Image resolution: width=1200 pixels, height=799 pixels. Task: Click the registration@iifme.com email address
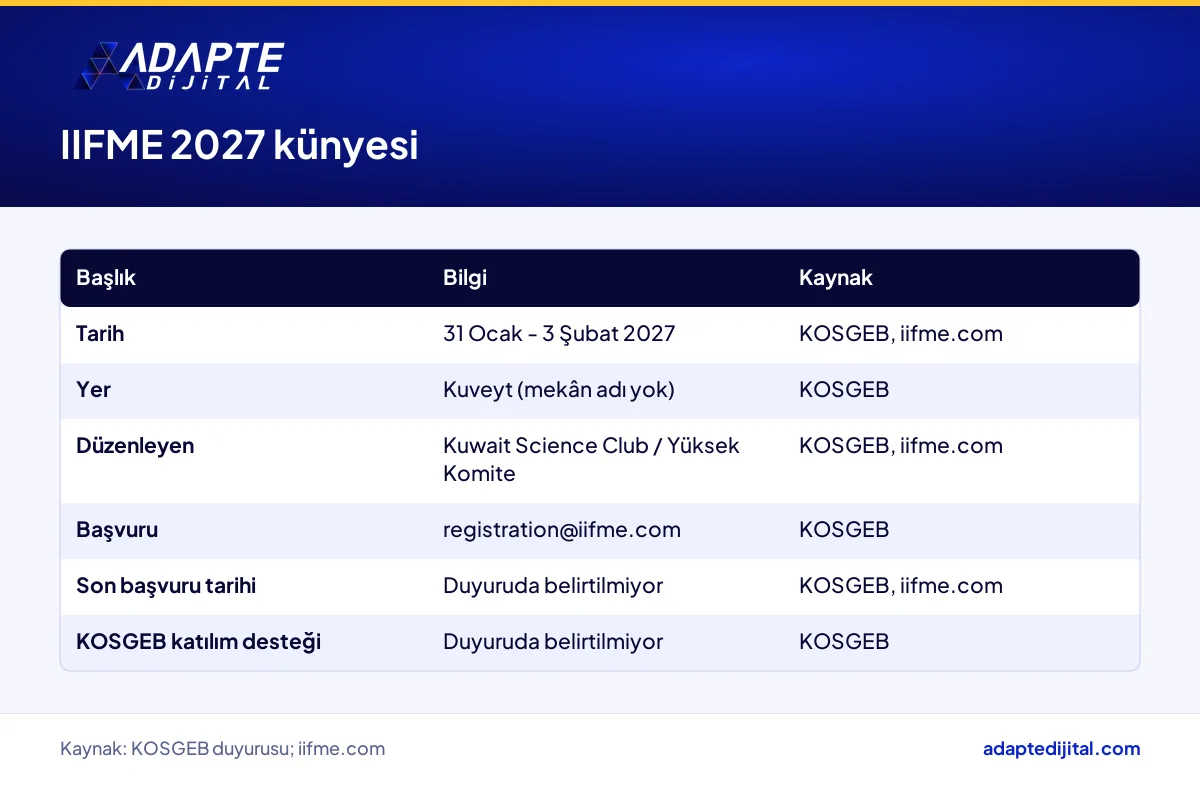coord(562,530)
